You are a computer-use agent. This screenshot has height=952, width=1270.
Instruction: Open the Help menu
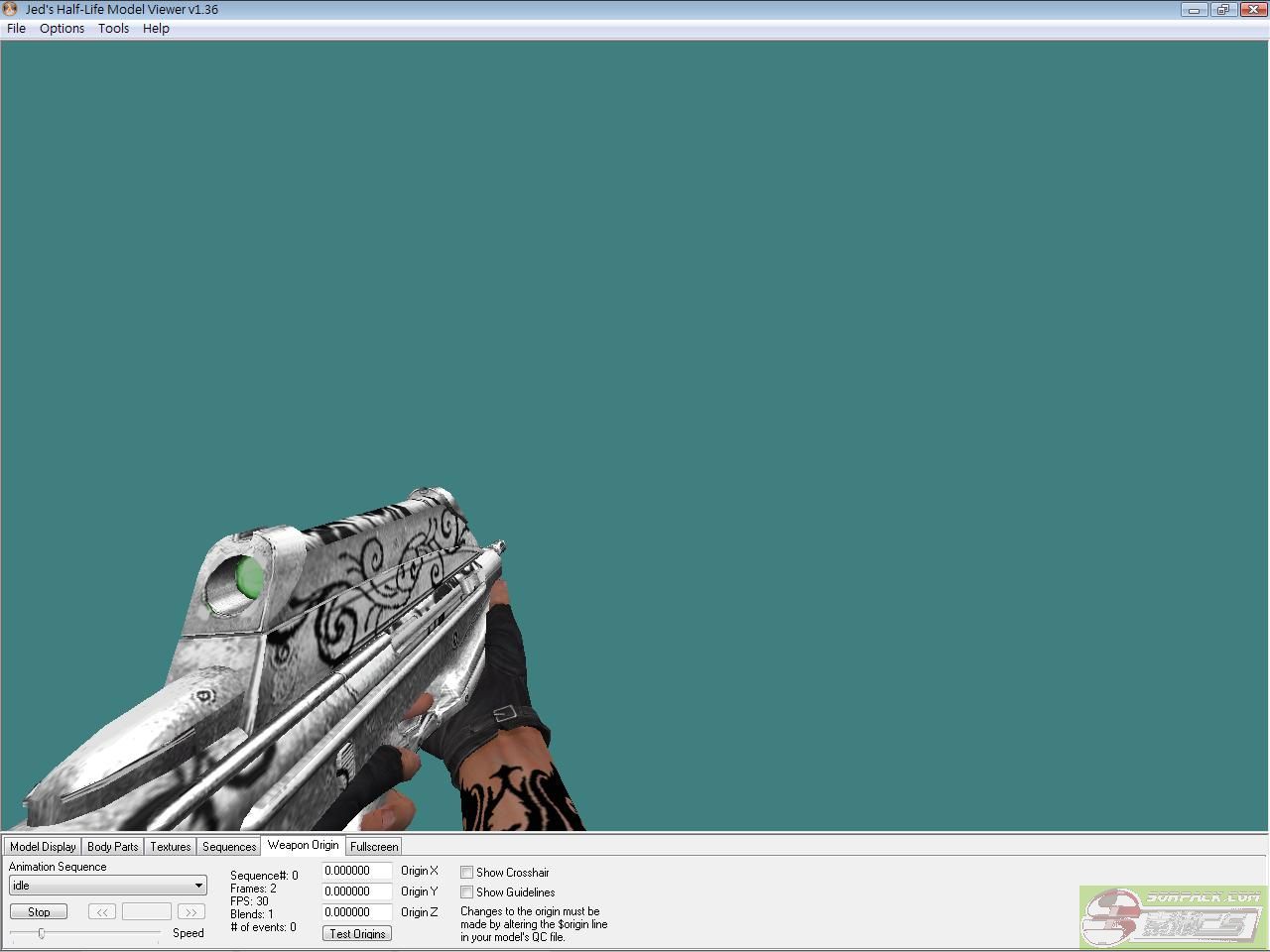click(x=156, y=29)
